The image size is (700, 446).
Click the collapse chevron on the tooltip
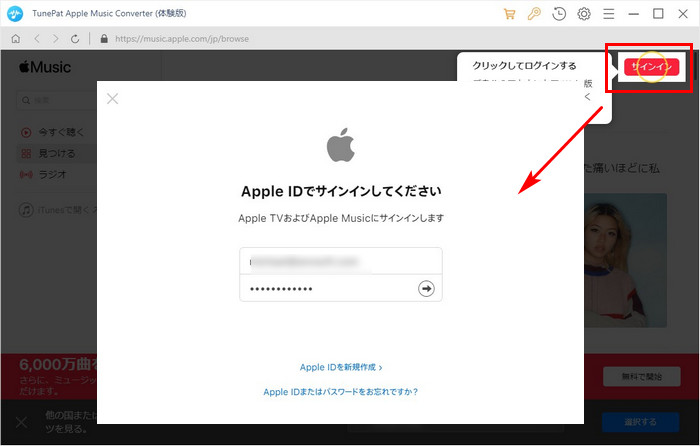pyautogui.click(x=588, y=97)
